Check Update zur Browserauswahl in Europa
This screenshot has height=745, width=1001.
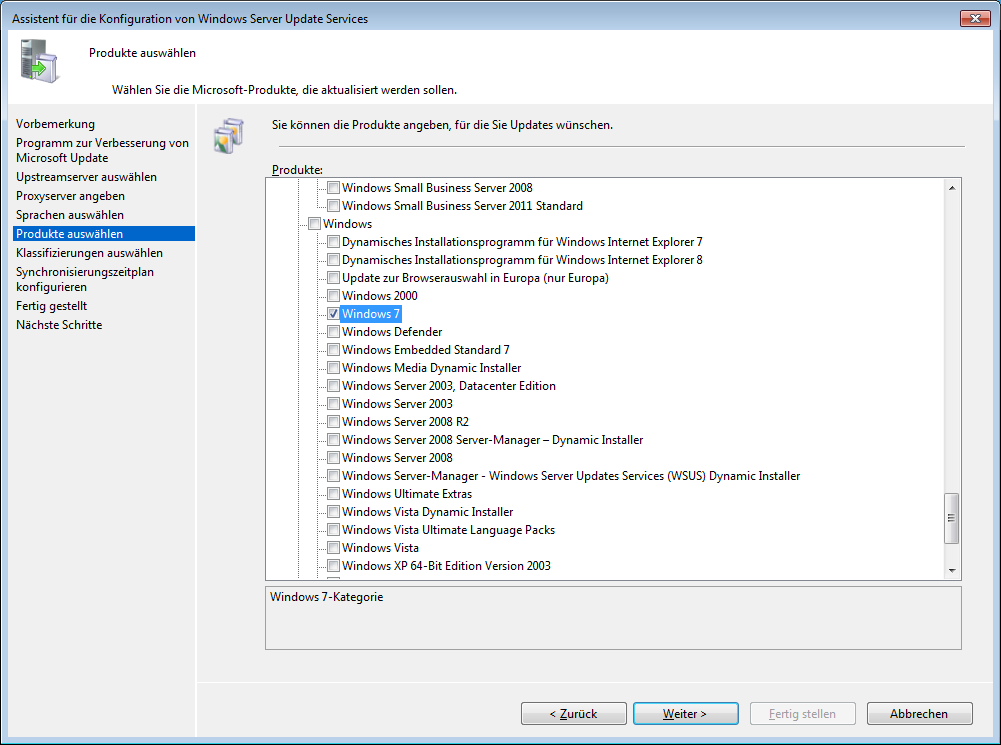tap(333, 278)
